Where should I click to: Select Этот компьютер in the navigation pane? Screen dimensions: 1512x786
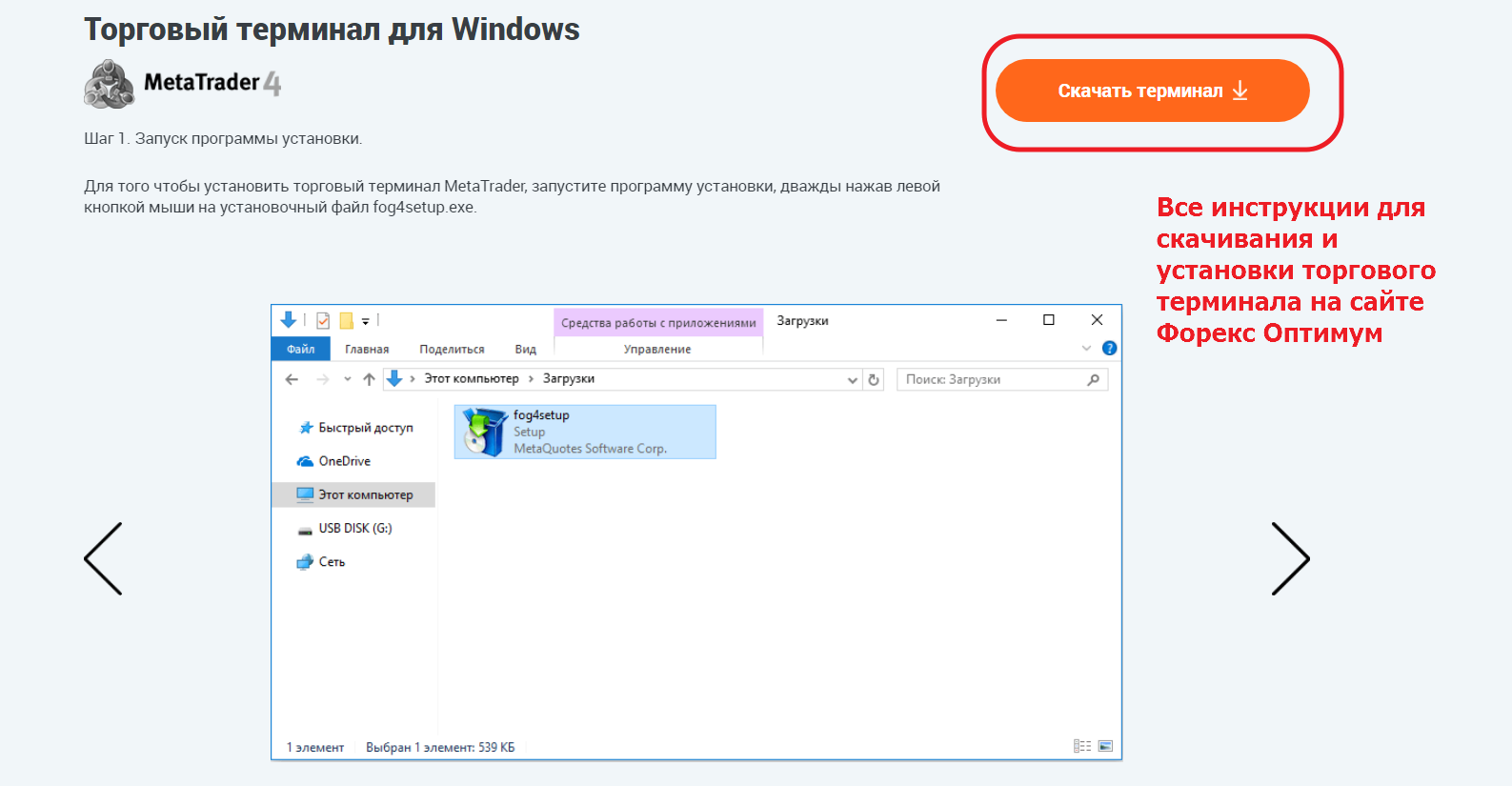pos(353,494)
